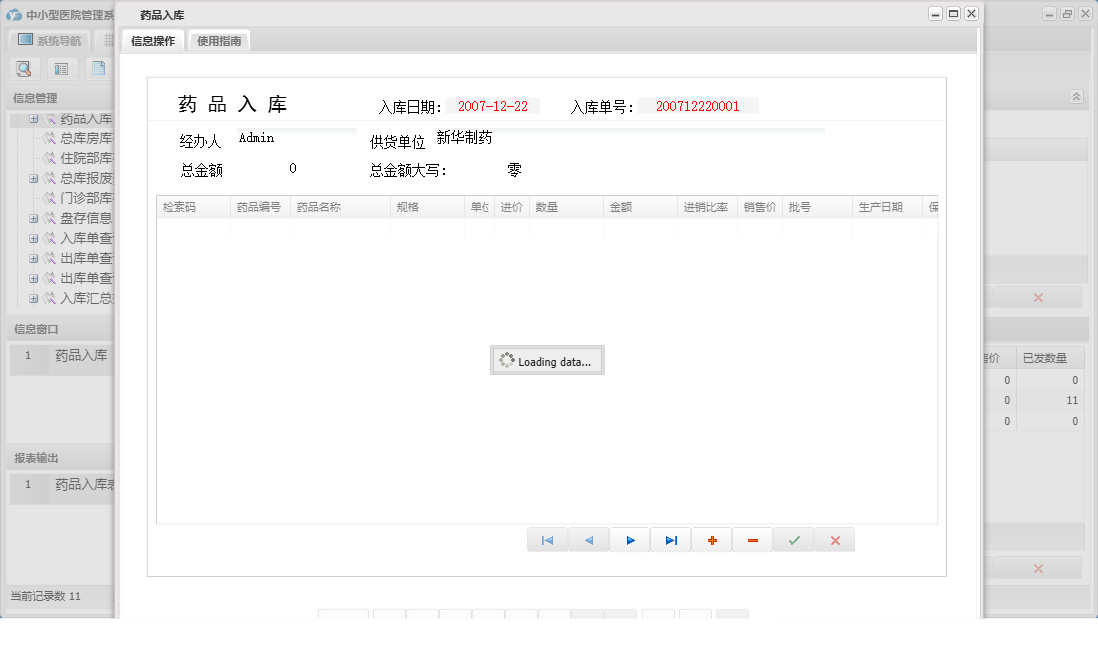Switch to the 使用指南 tab
1098x655 pixels.
coord(219,41)
